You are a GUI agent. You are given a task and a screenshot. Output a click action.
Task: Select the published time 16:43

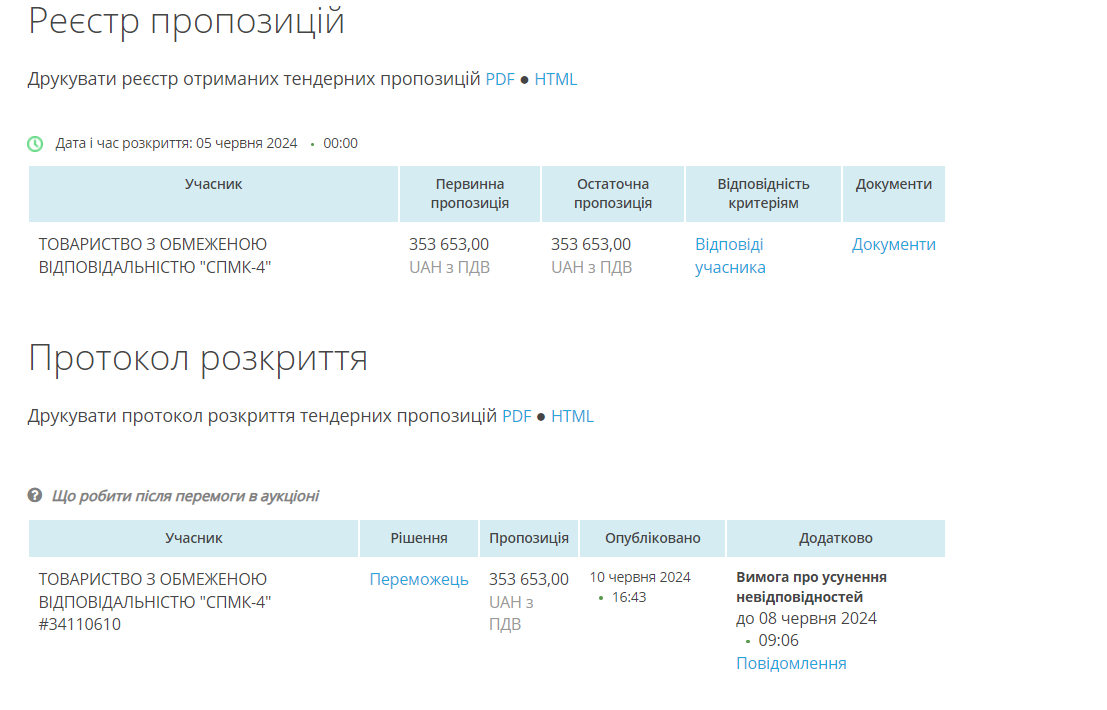pyautogui.click(x=629, y=598)
